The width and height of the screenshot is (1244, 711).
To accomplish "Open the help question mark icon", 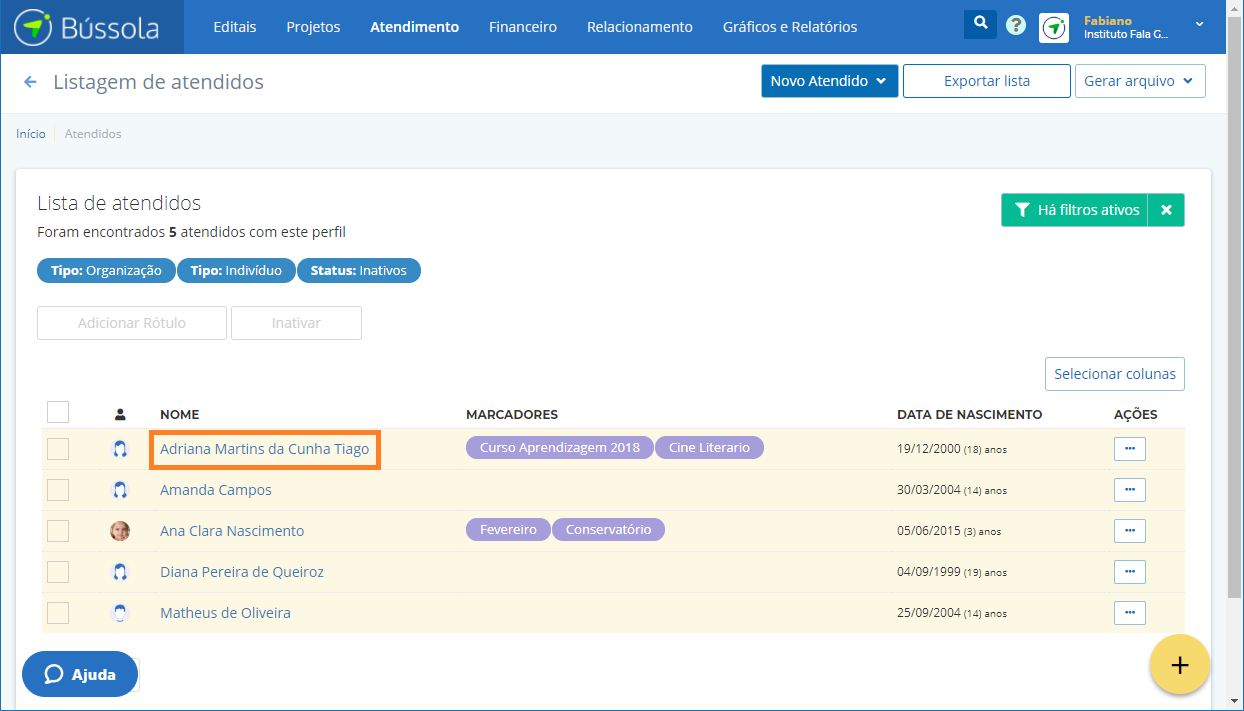I will click(x=1016, y=26).
